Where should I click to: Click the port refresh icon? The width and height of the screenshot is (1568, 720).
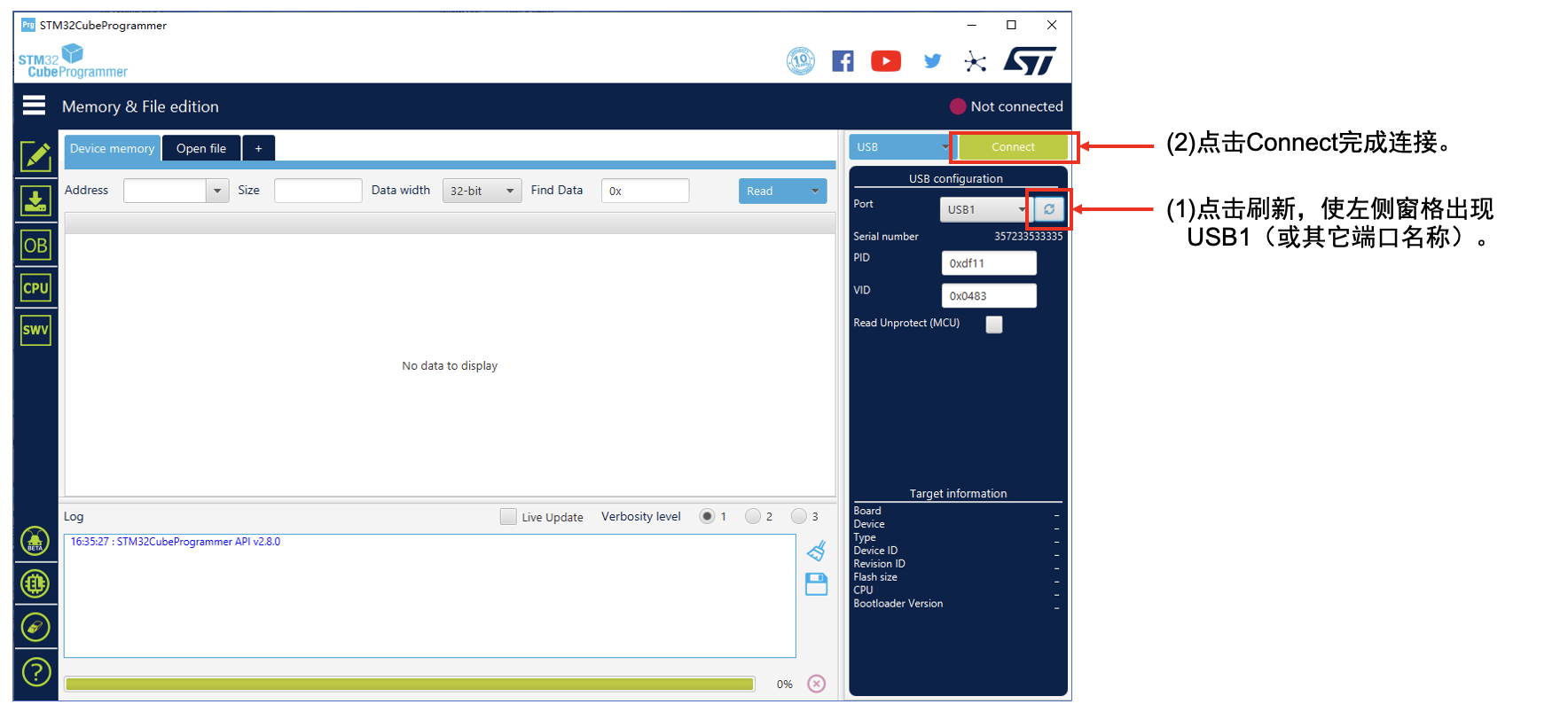(x=1048, y=209)
